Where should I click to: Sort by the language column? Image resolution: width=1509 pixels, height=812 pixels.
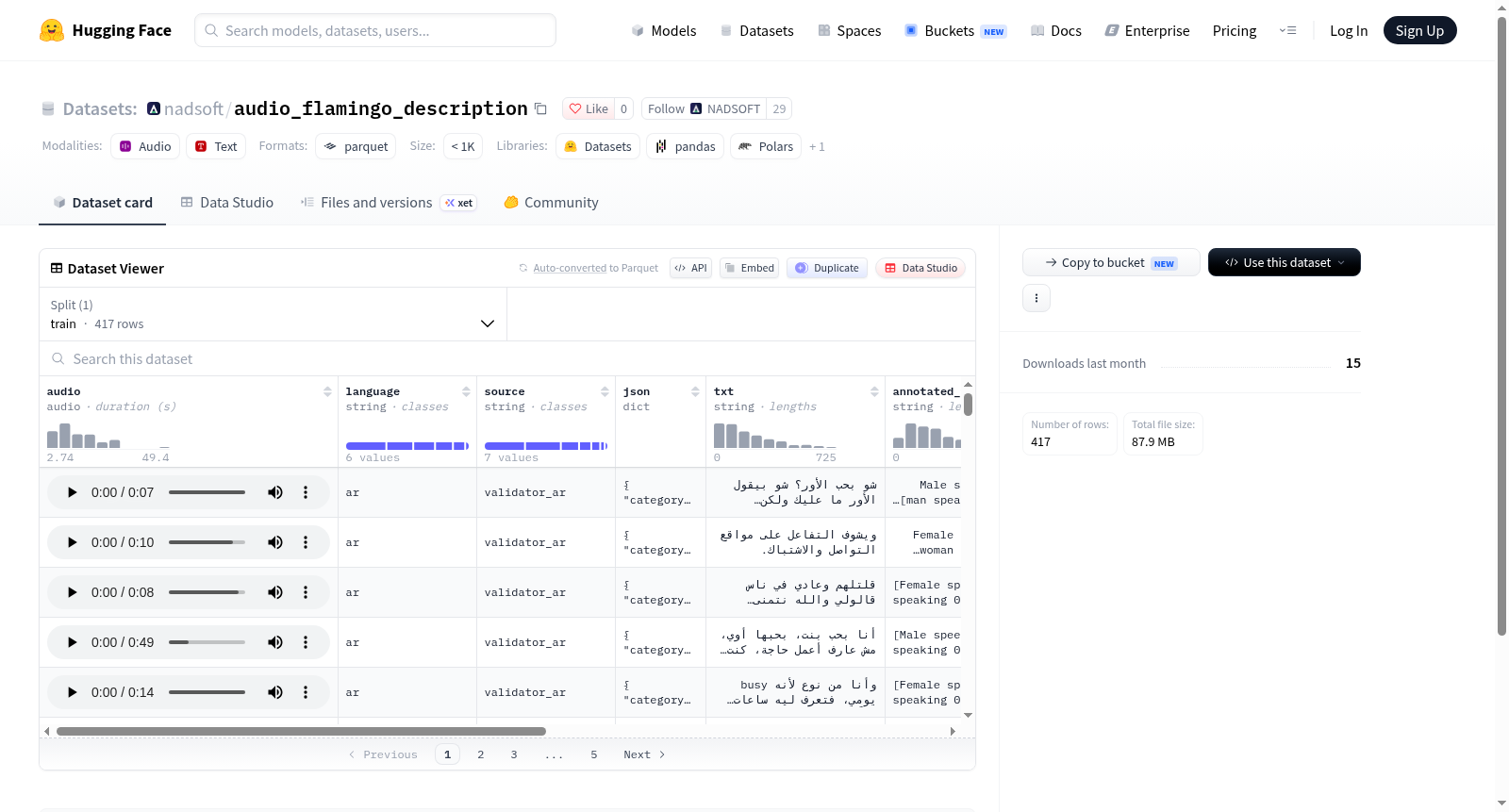click(466, 391)
